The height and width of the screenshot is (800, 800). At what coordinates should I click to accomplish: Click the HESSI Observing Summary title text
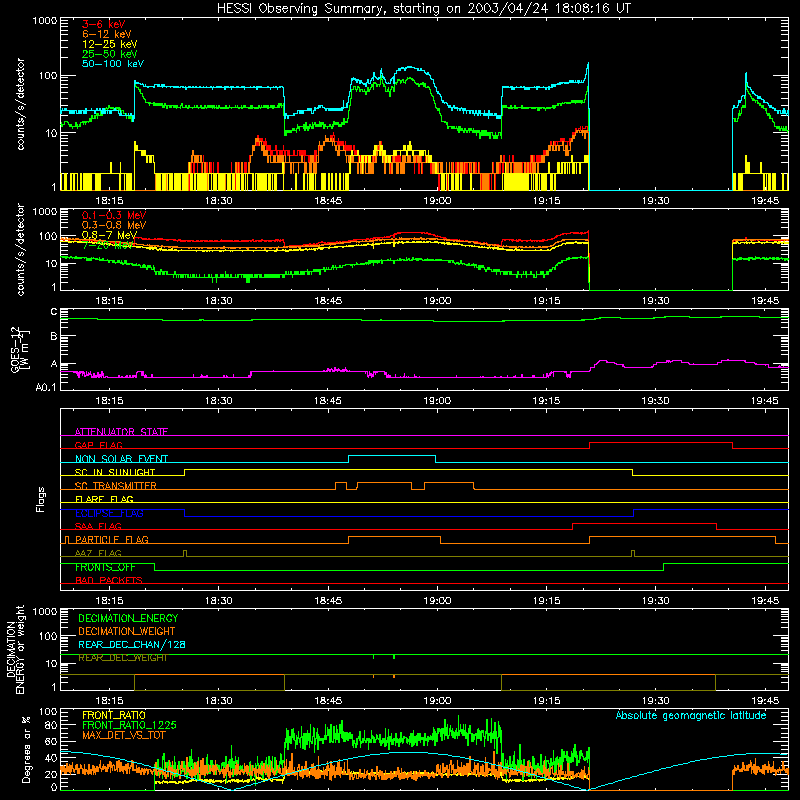click(x=424, y=9)
